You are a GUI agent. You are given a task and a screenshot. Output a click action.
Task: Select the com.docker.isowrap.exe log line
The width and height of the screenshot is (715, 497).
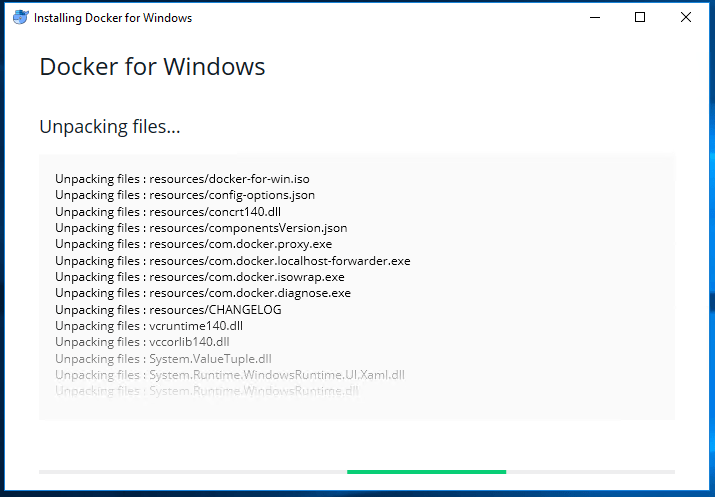[x=199, y=277]
